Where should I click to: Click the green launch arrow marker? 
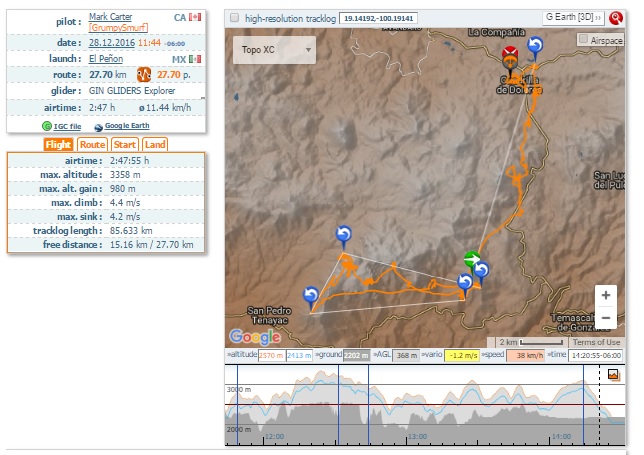click(x=472, y=260)
